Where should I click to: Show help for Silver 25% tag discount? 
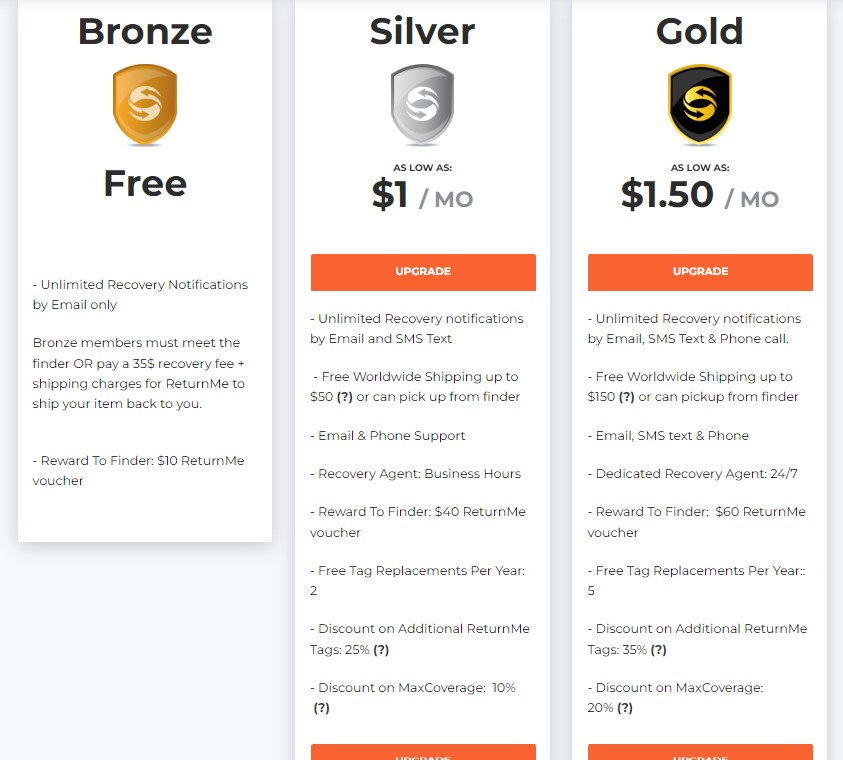pos(381,650)
